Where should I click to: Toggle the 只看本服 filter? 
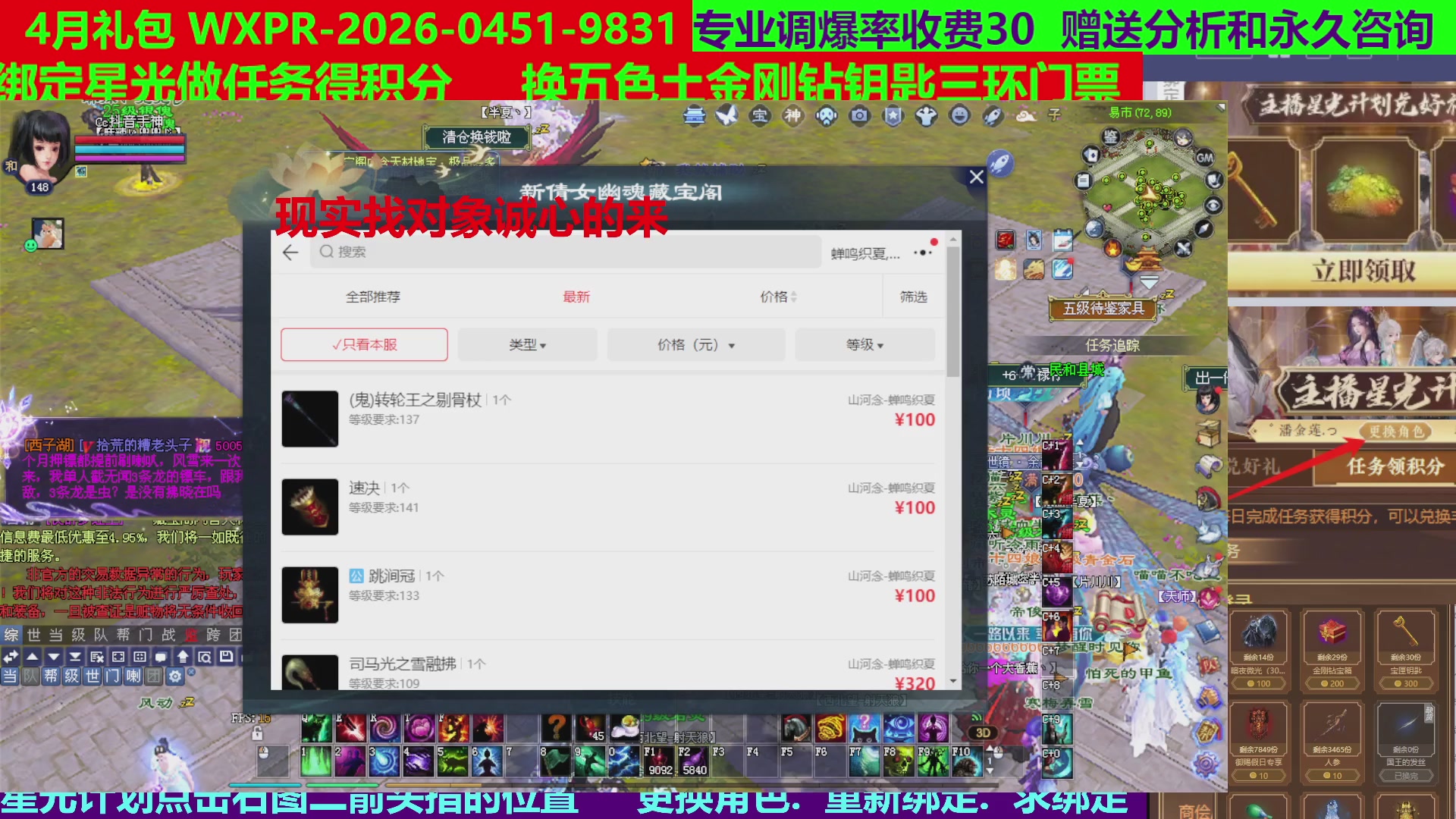pyautogui.click(x=364, y=344)
